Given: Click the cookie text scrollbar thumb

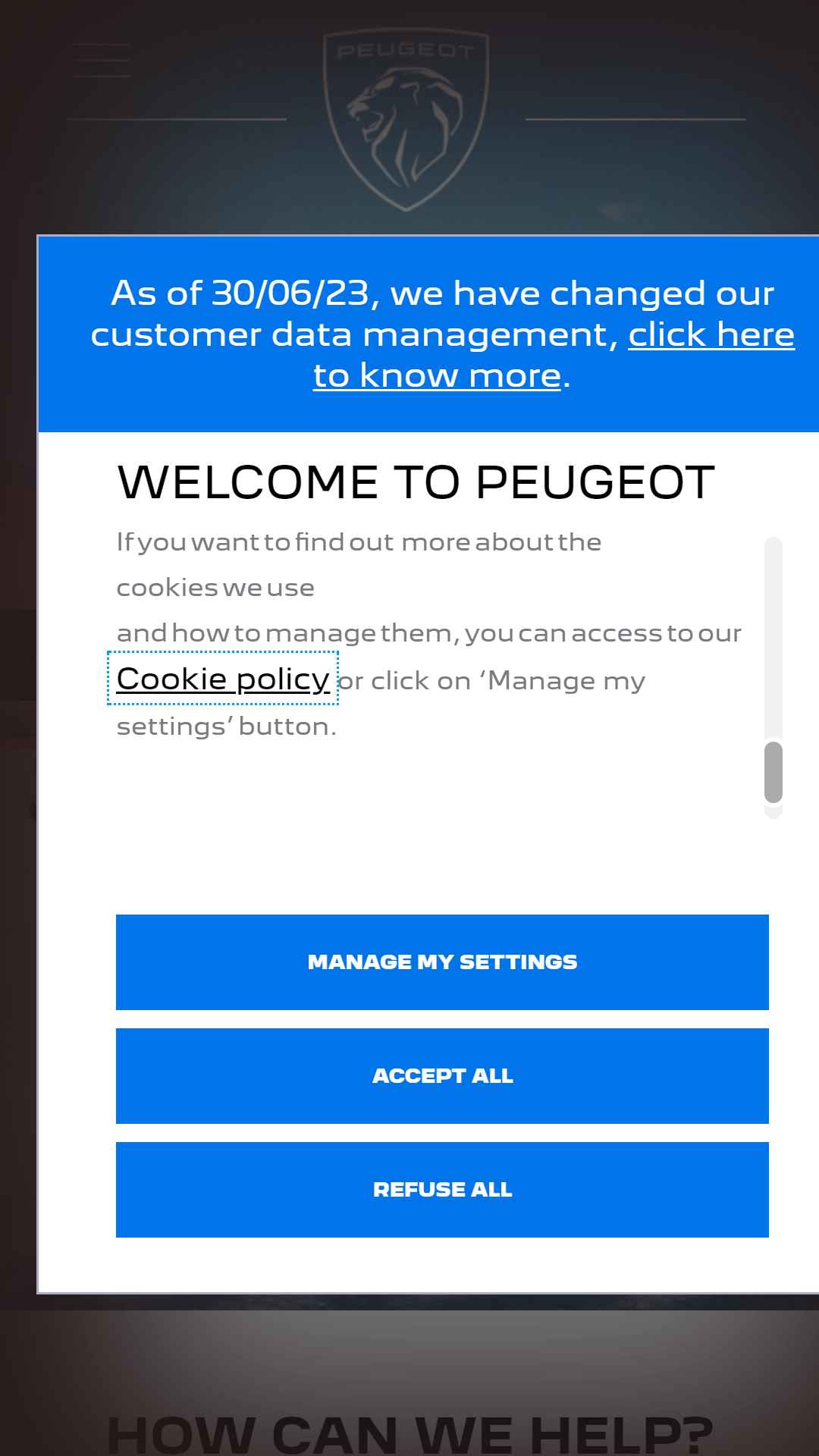Looking at the screenshot, I should [773, 772].
